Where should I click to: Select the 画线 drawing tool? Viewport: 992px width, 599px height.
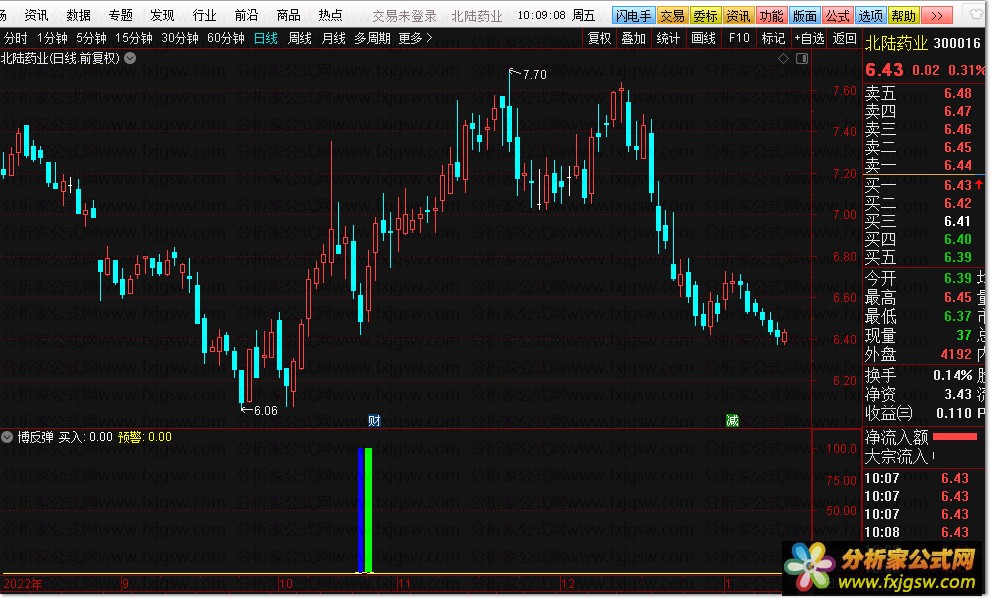[x=704, y=39]
